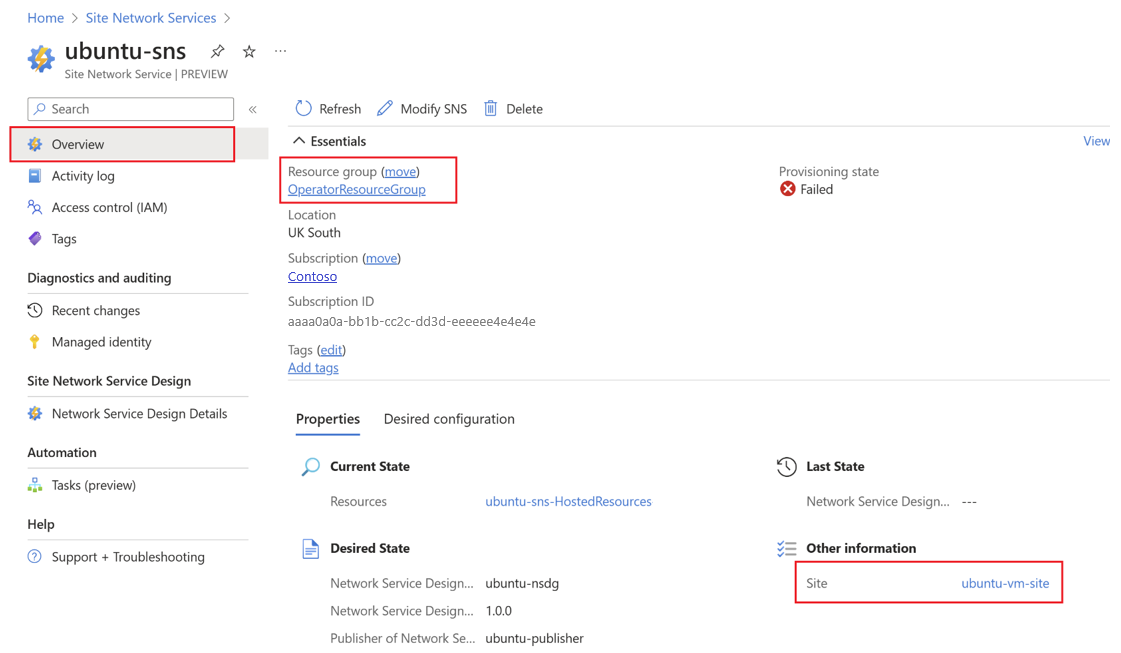This screenshot has width=1121, height=653.
Task: Click the Subscription ID value
Action: (412, 322)
